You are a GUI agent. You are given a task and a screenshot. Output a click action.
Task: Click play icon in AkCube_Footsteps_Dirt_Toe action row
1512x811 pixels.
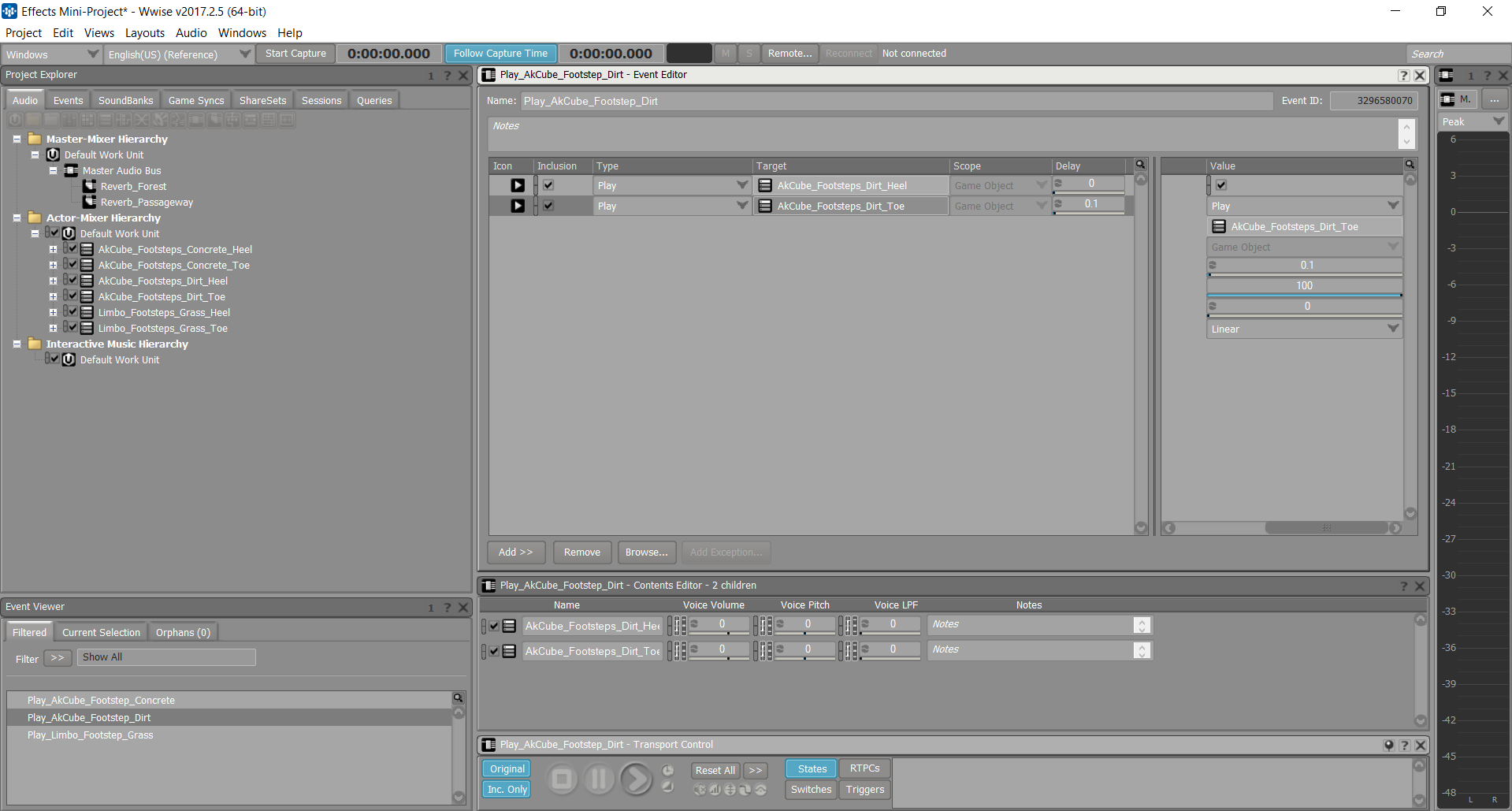tap(518, 206)
